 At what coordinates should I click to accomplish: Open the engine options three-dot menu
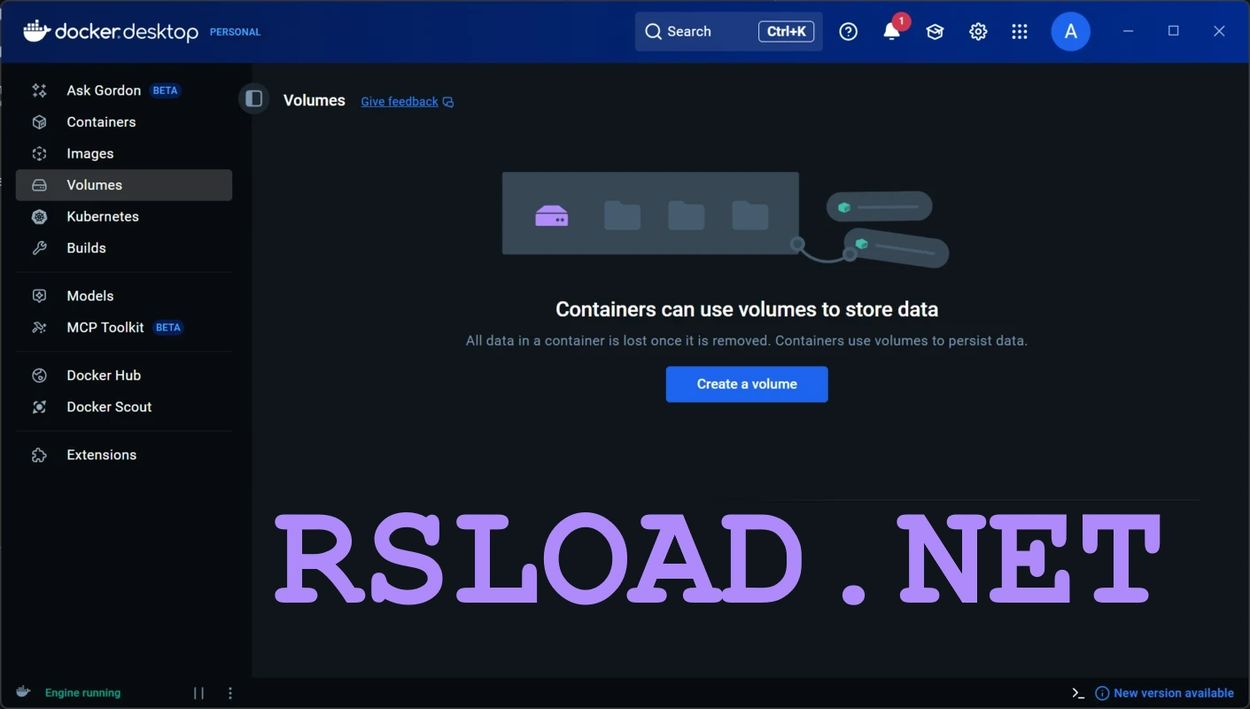230,693
